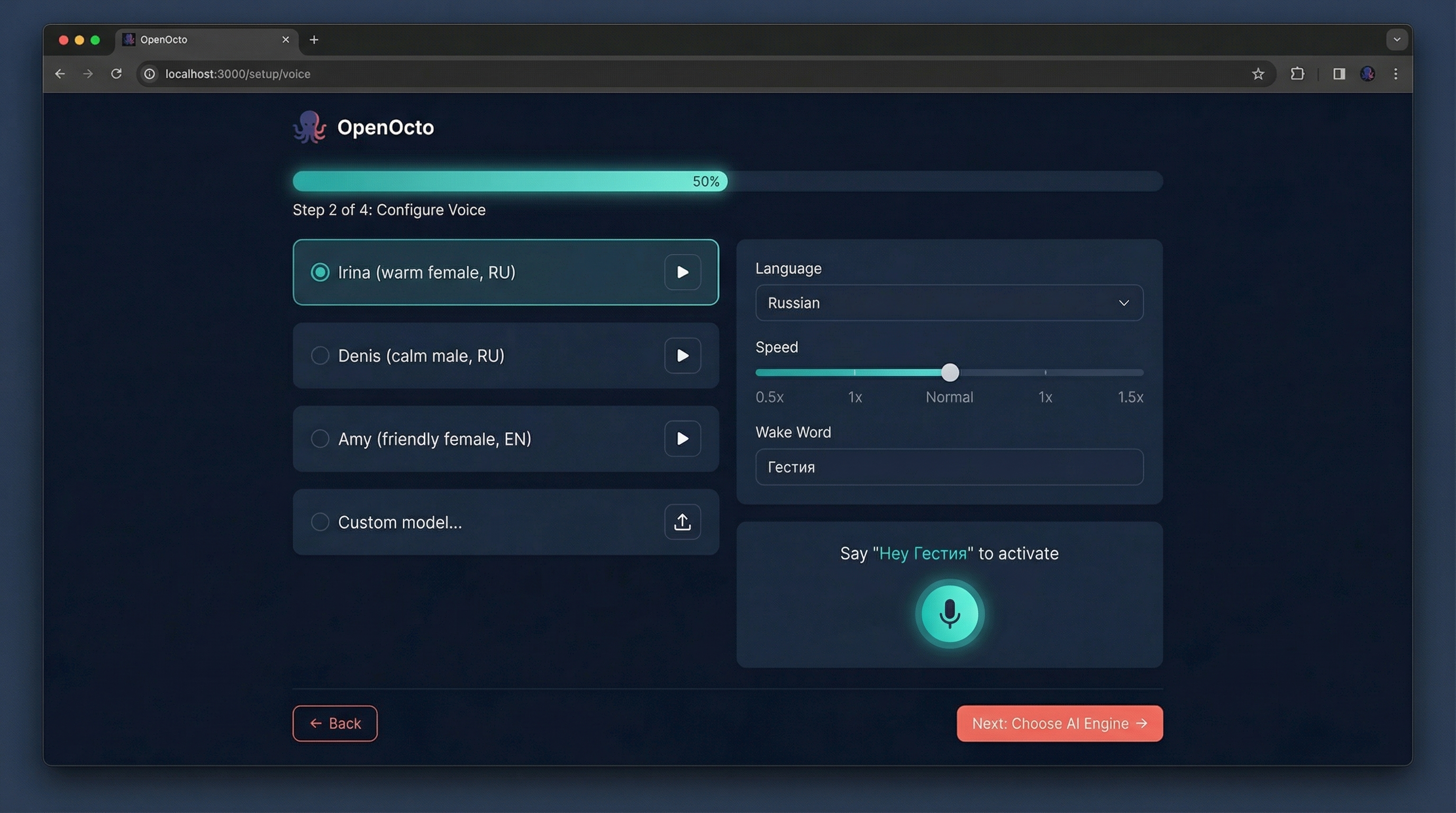Click the OpenOcto octopus logo
1456x813 pixels.
pos(310,127)
